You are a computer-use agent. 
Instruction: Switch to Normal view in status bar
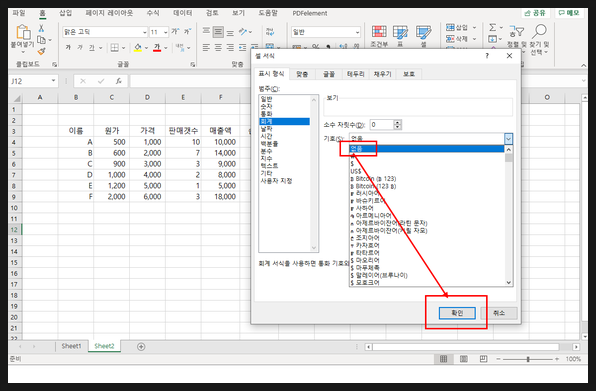pyautogui.click(x=443, y=359)
